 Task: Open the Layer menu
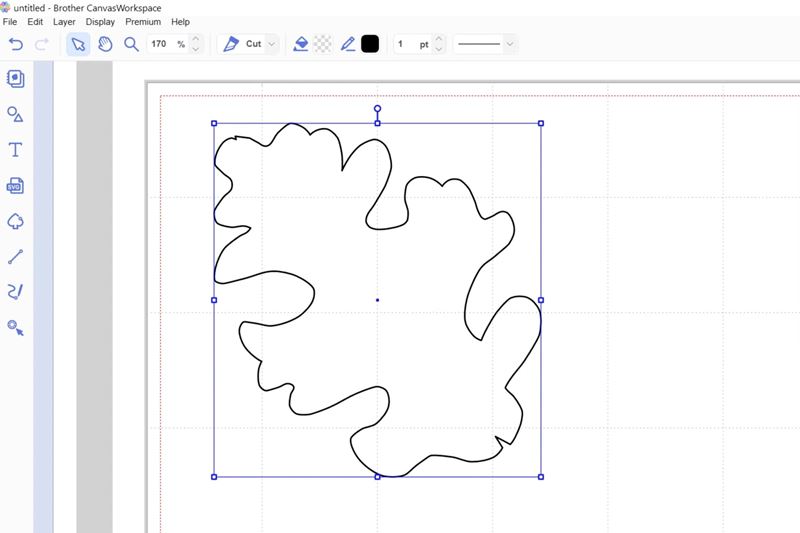[64, 21]
